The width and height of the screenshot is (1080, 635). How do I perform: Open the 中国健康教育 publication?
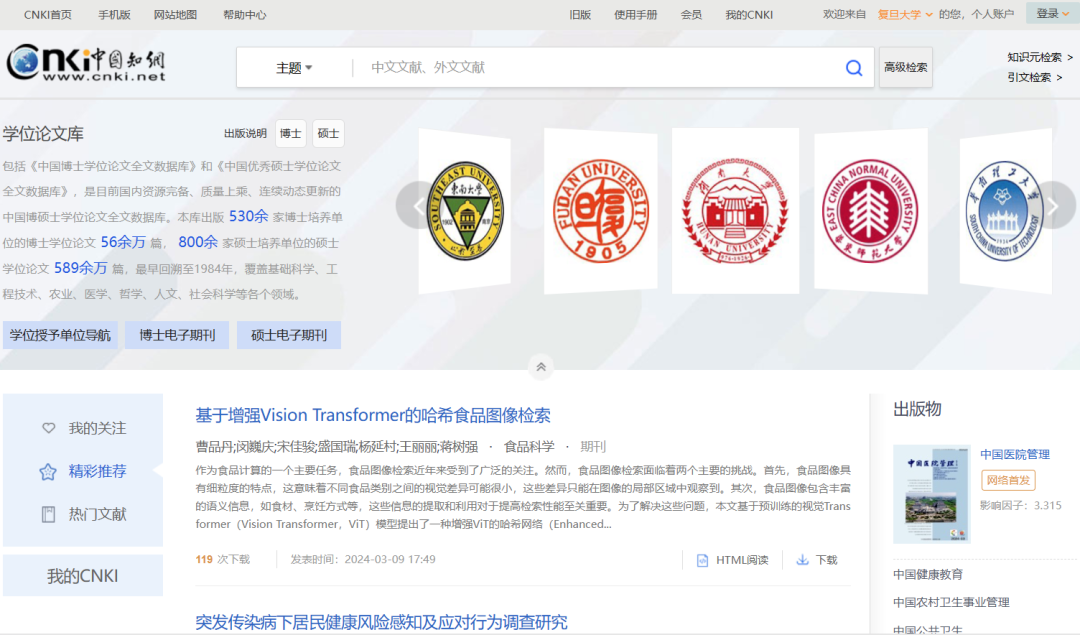click(928, 574)
